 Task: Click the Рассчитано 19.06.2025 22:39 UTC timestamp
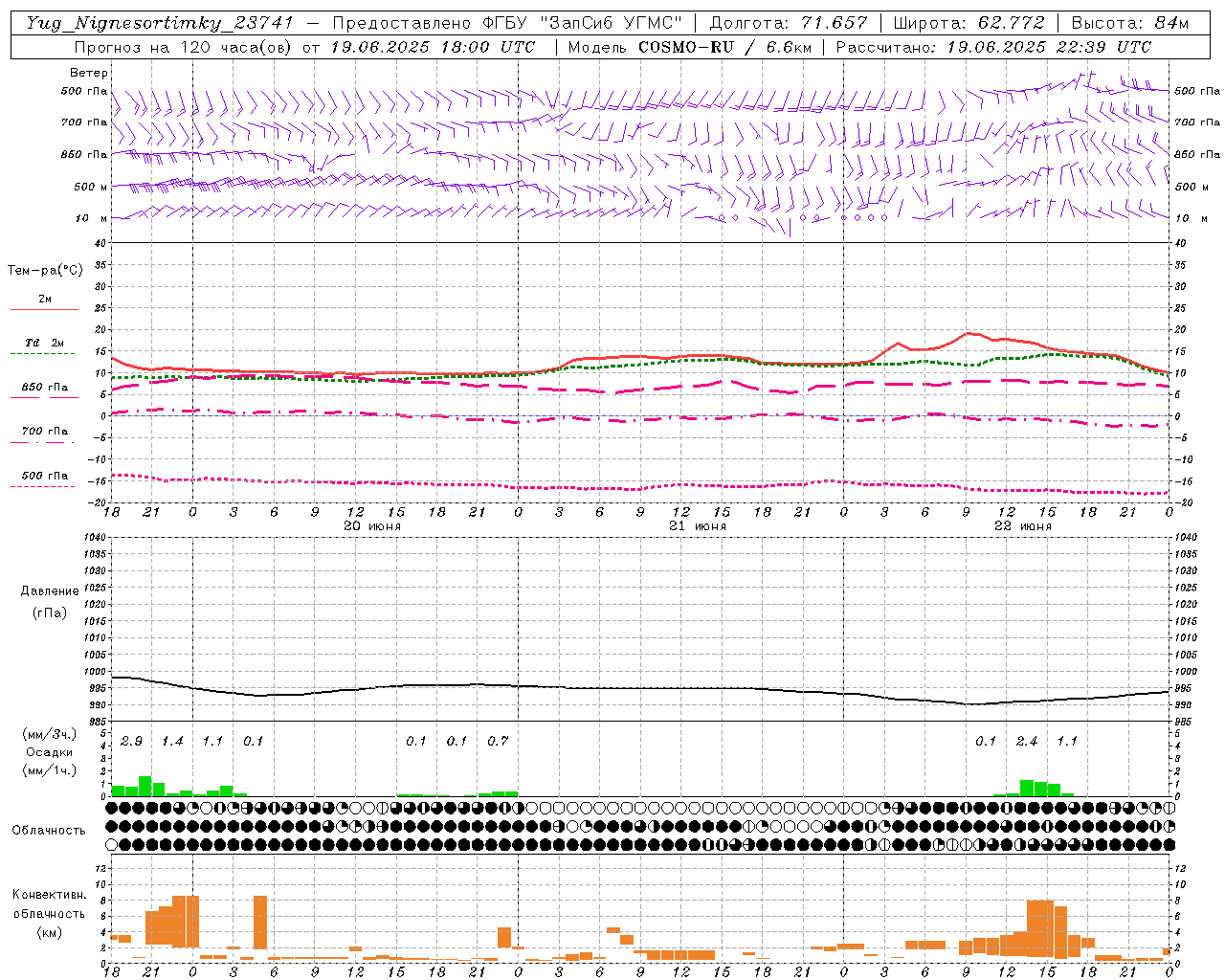click(x=994, y=47)
